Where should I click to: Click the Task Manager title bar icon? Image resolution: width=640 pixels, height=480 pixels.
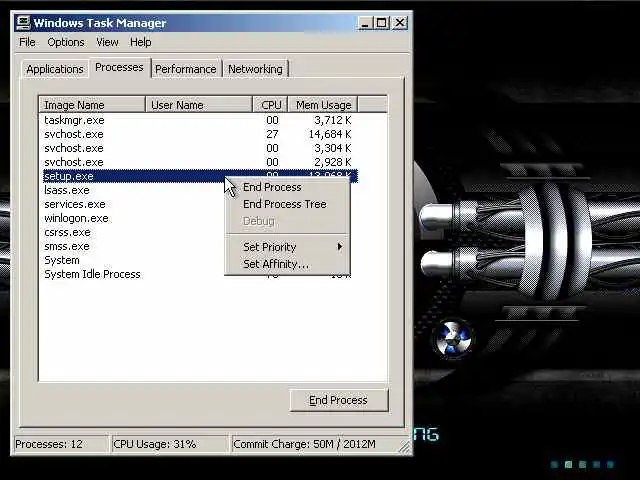click(x=23, y=23)
